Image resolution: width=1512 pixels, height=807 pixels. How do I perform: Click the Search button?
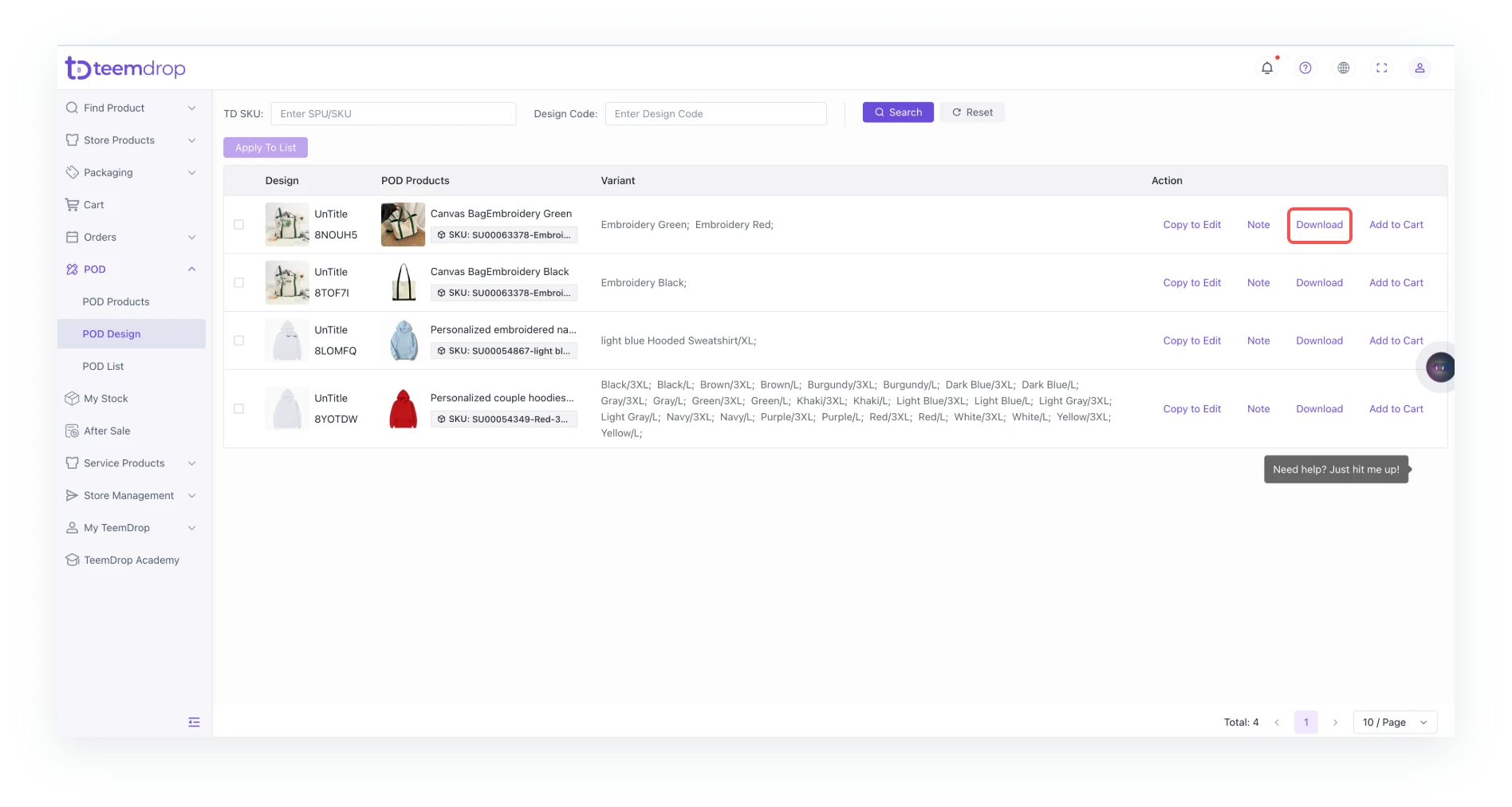(897, 112)
